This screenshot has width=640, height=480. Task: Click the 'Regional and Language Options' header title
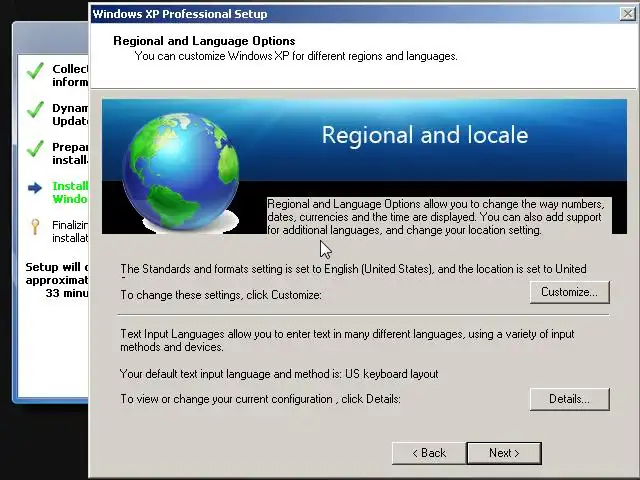[204, 41]
